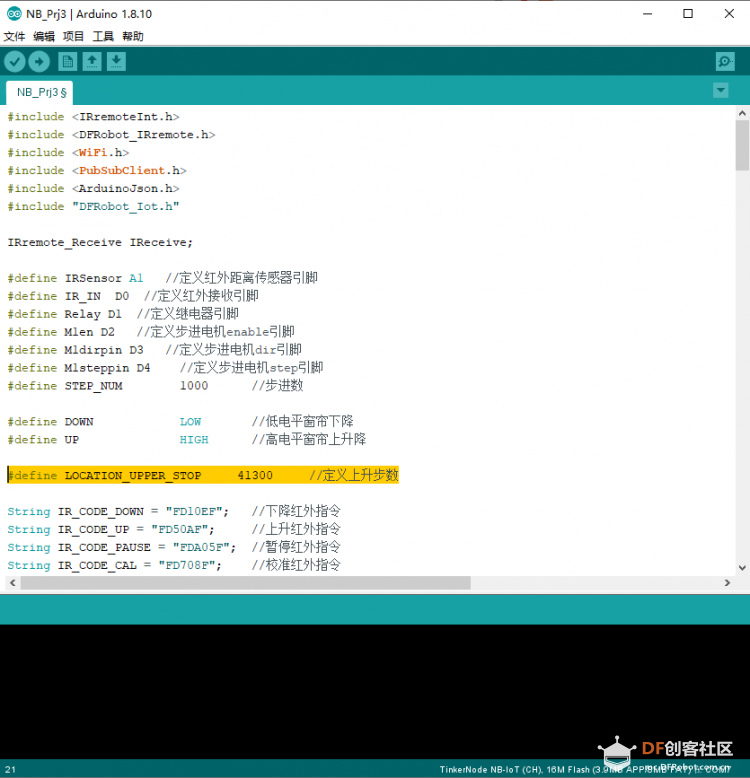The height and width of the screenshot is (778, 750).
Task: Click the Arduino logo in title bar
Action: (x=14, y=14)
